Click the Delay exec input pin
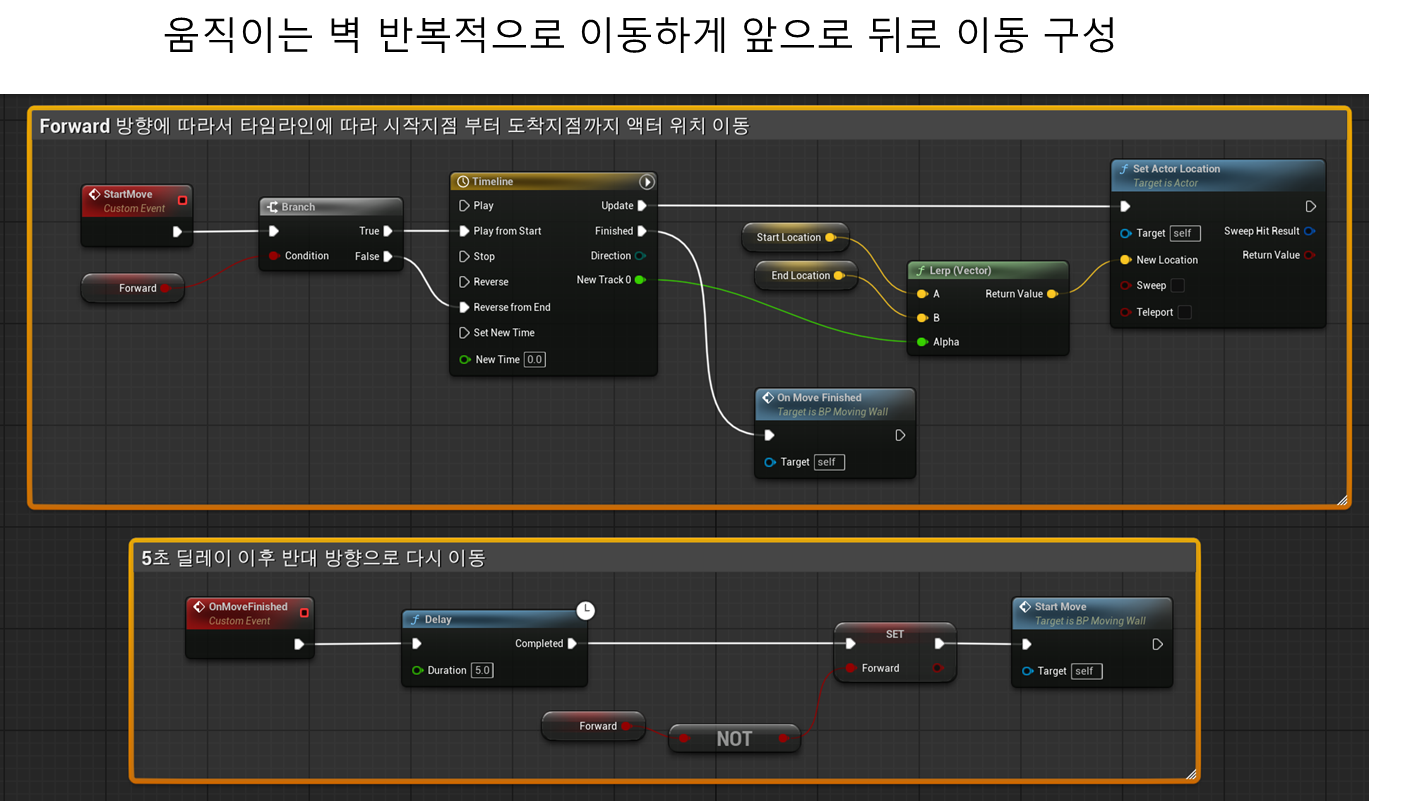Image resolution: width=1401 pixels, height=801 pixels. (417, 644)
